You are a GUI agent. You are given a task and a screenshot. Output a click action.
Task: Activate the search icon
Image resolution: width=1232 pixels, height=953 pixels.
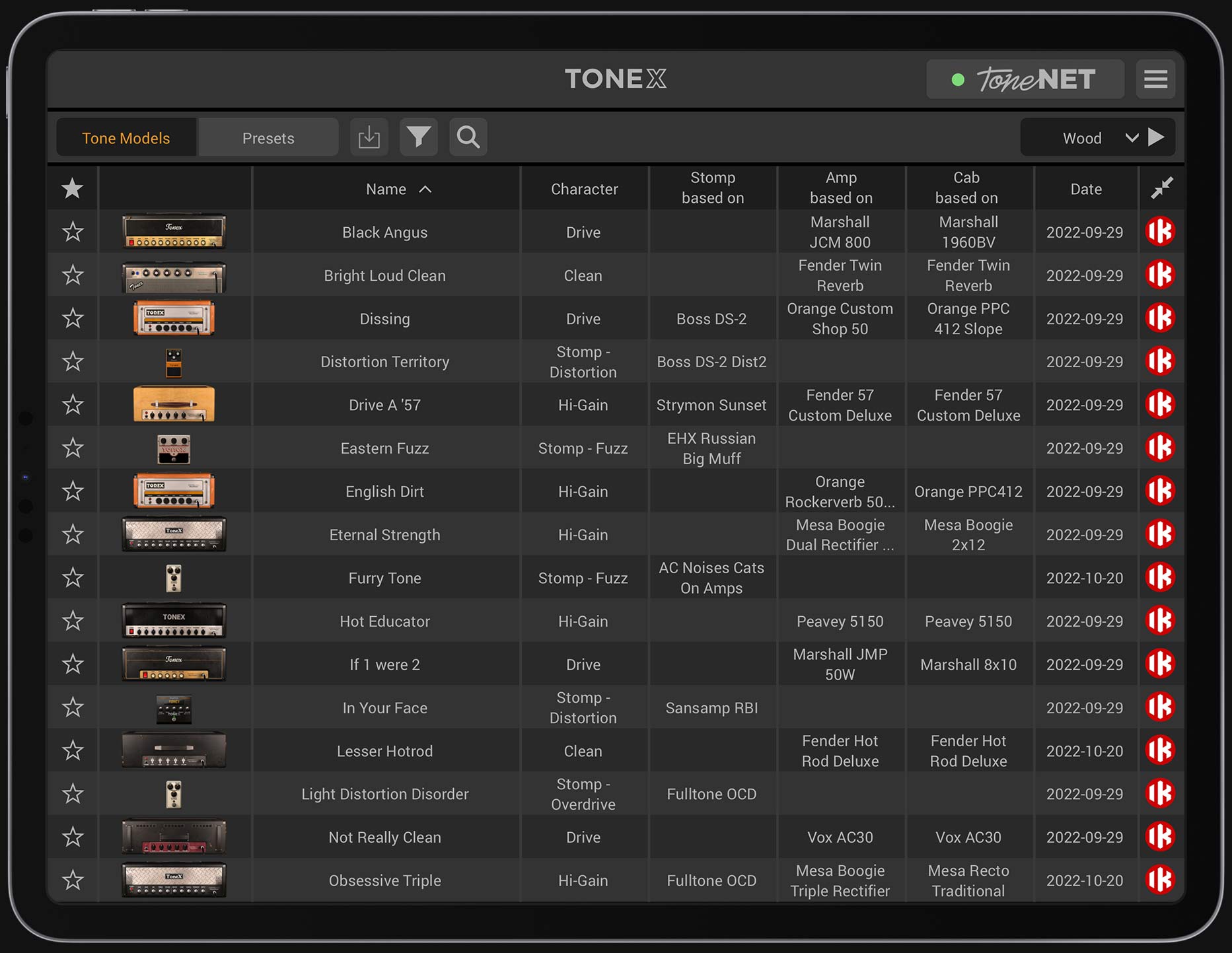coord(468,137)
